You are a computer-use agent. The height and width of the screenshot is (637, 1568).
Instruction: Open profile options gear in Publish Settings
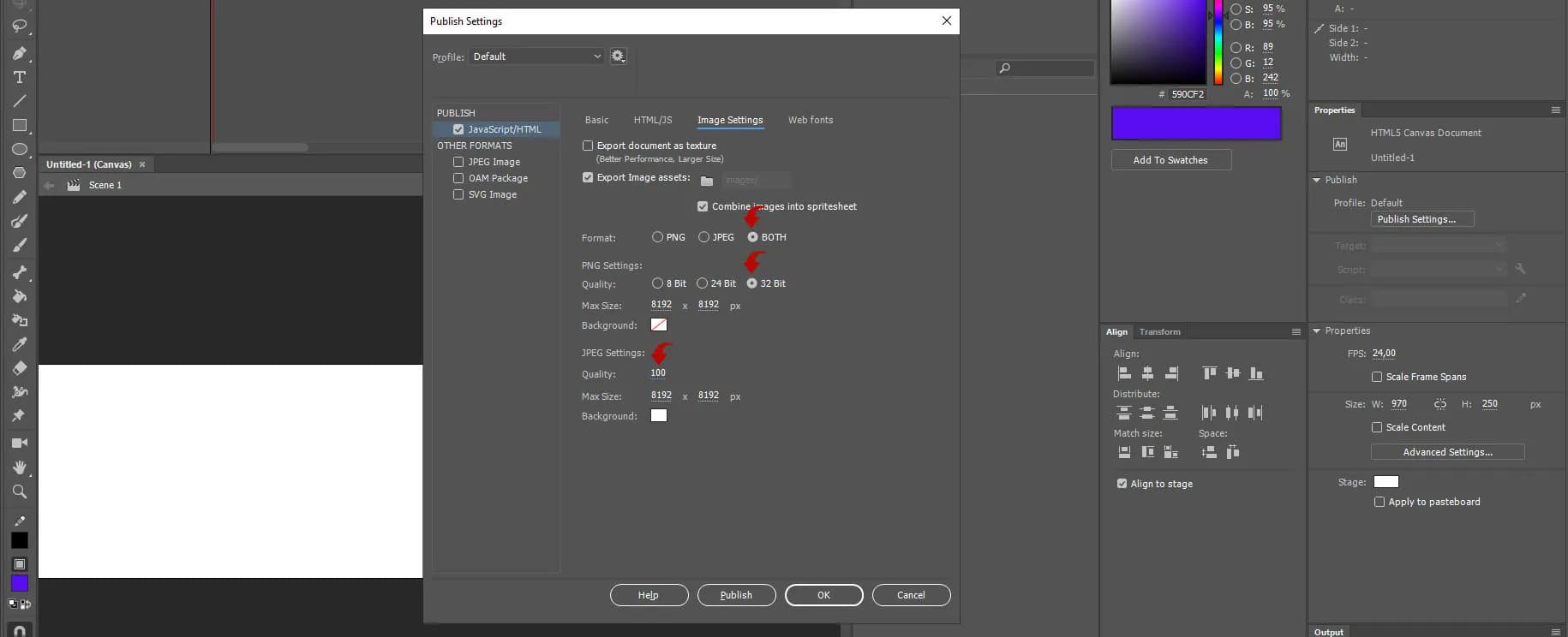click(x=618, y=57)
